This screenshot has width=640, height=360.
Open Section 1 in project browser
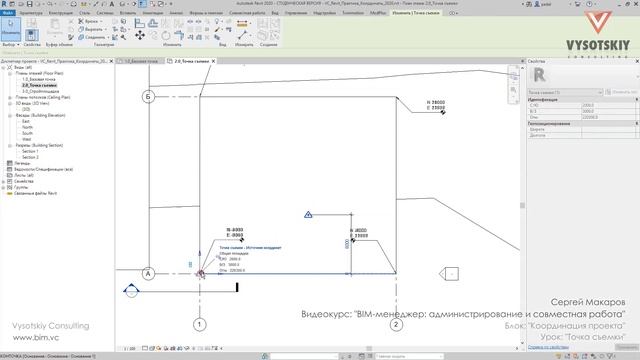[x=30, y=151]
